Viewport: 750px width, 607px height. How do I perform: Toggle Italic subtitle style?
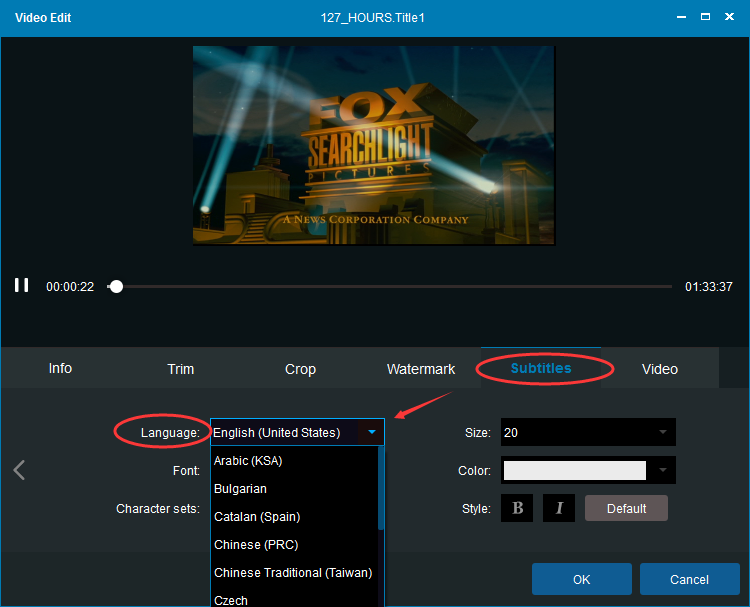[x=559, y=508]
